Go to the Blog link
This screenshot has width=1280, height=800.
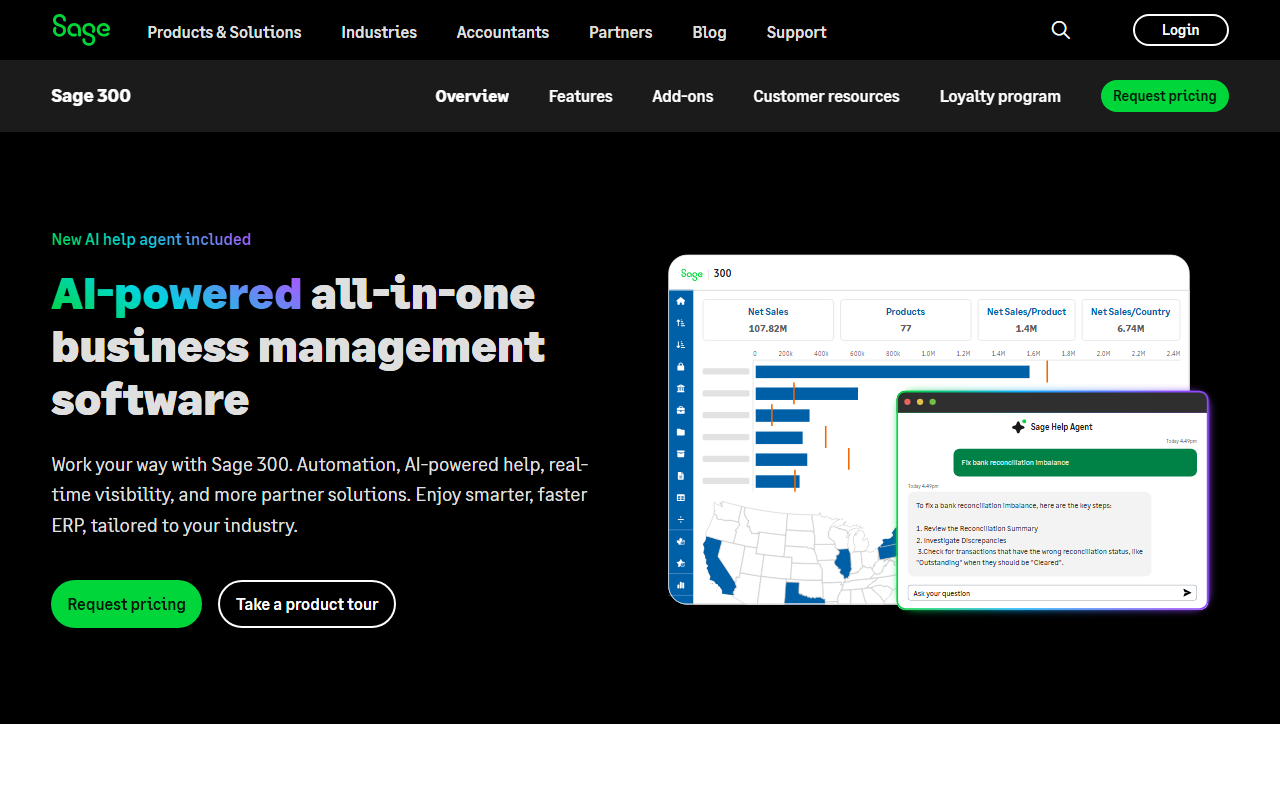[709, 32]
